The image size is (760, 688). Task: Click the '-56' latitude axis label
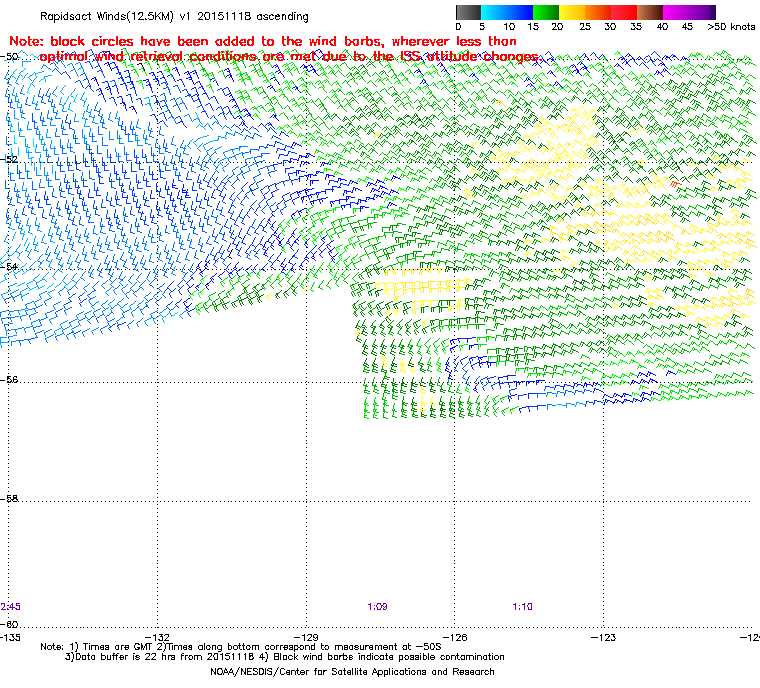(10, 380)
